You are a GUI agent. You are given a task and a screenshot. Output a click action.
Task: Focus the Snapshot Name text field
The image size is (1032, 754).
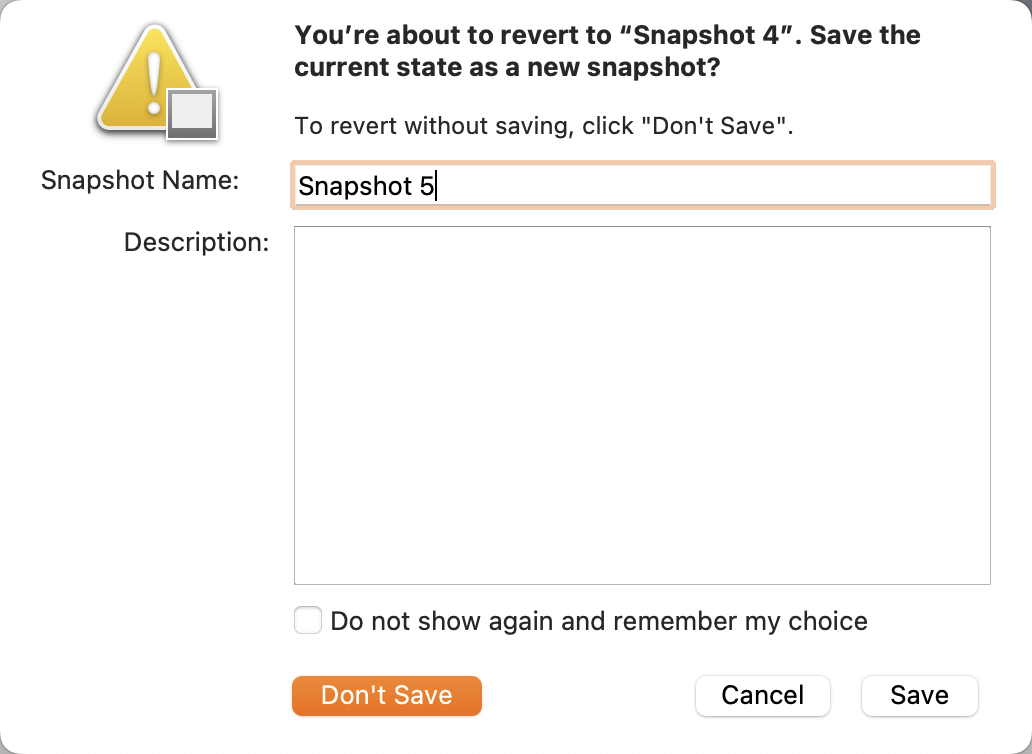point(641,186)
